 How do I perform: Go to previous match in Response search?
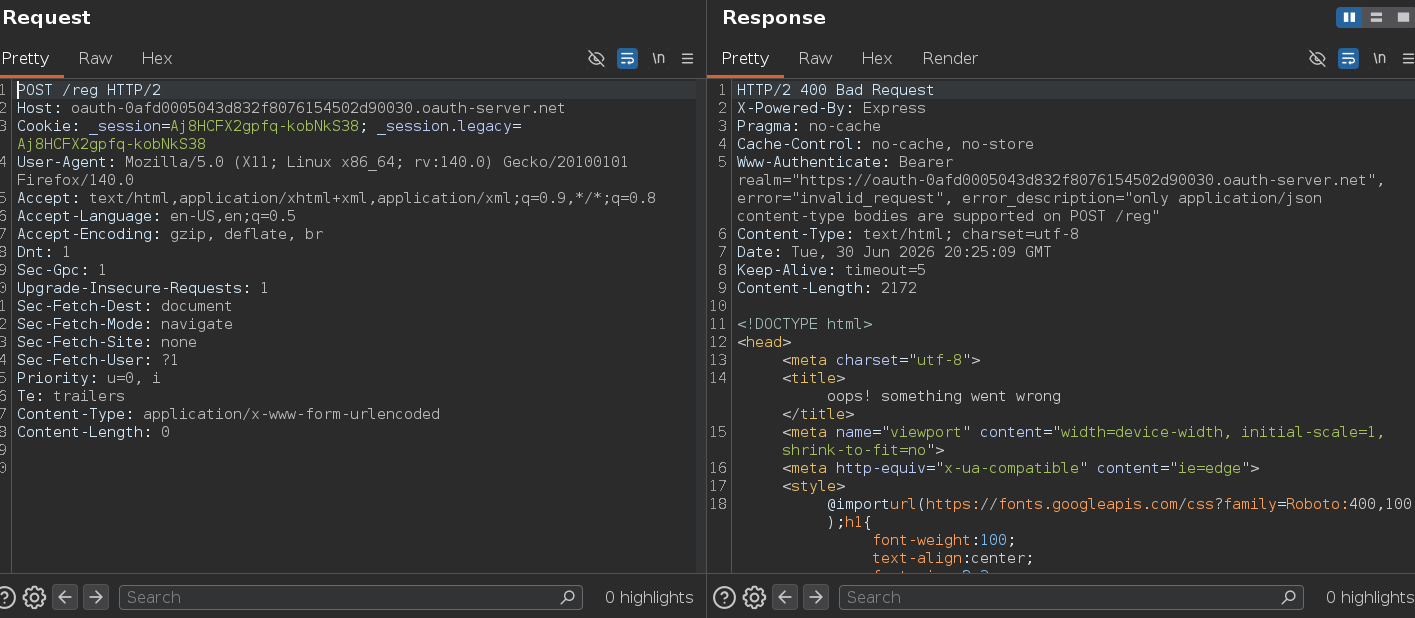coord(785,597)
